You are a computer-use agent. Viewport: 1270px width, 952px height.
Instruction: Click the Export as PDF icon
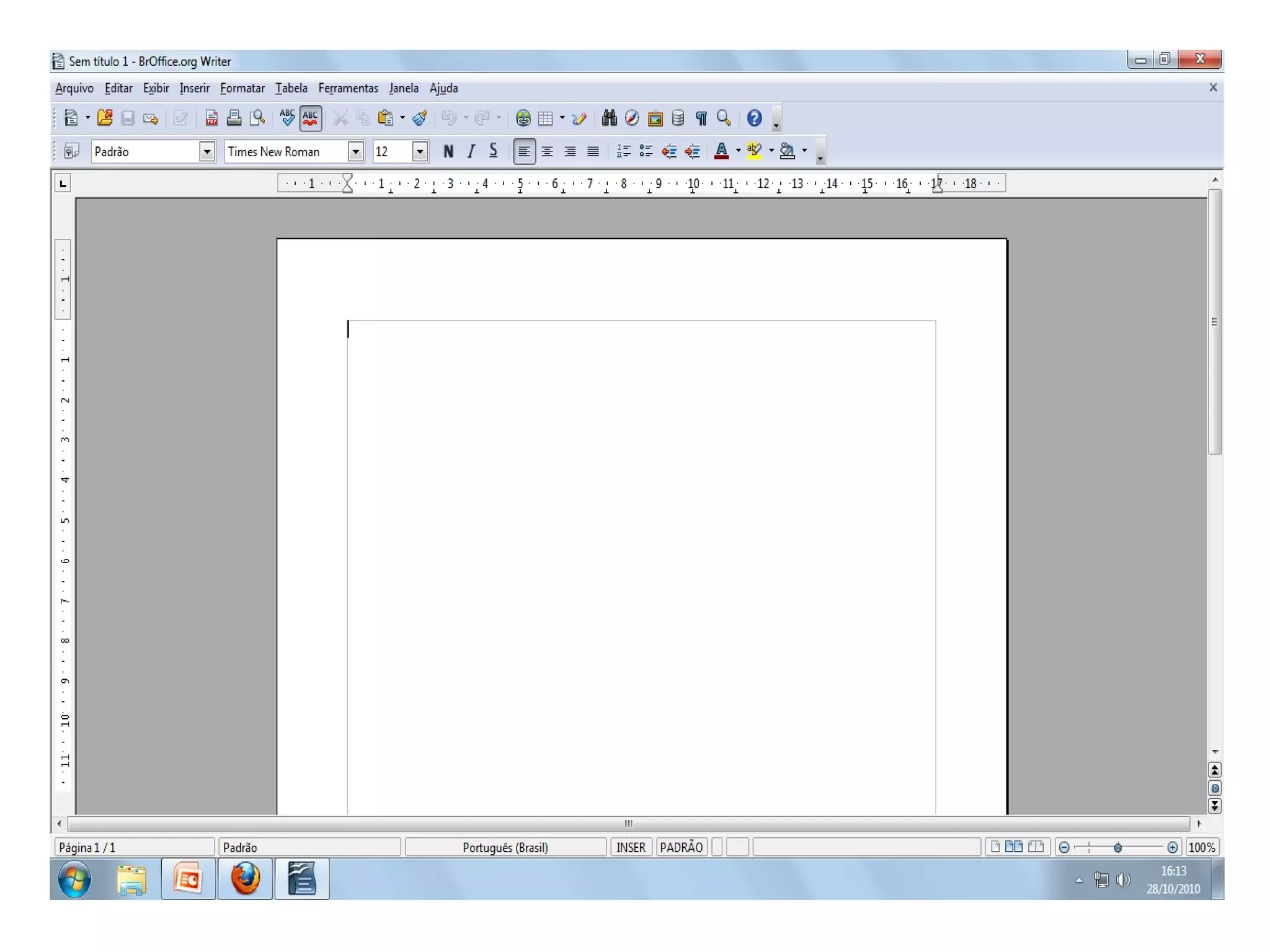tap(211, 118)
